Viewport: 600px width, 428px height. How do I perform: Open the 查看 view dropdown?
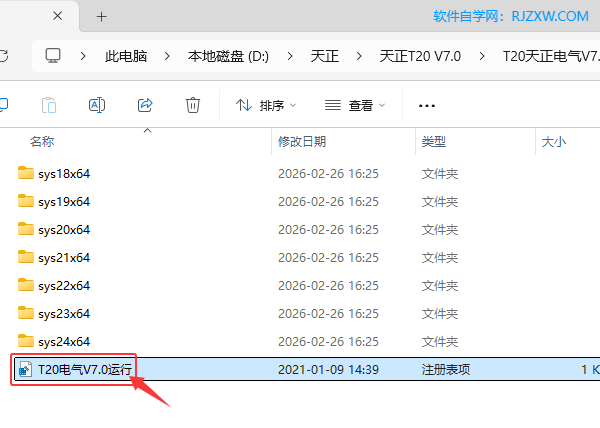point(355,105)
